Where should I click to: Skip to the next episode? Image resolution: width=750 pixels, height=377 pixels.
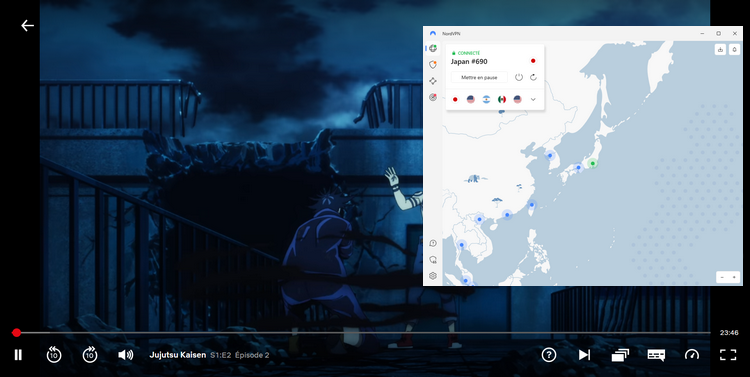pos(584,355)
